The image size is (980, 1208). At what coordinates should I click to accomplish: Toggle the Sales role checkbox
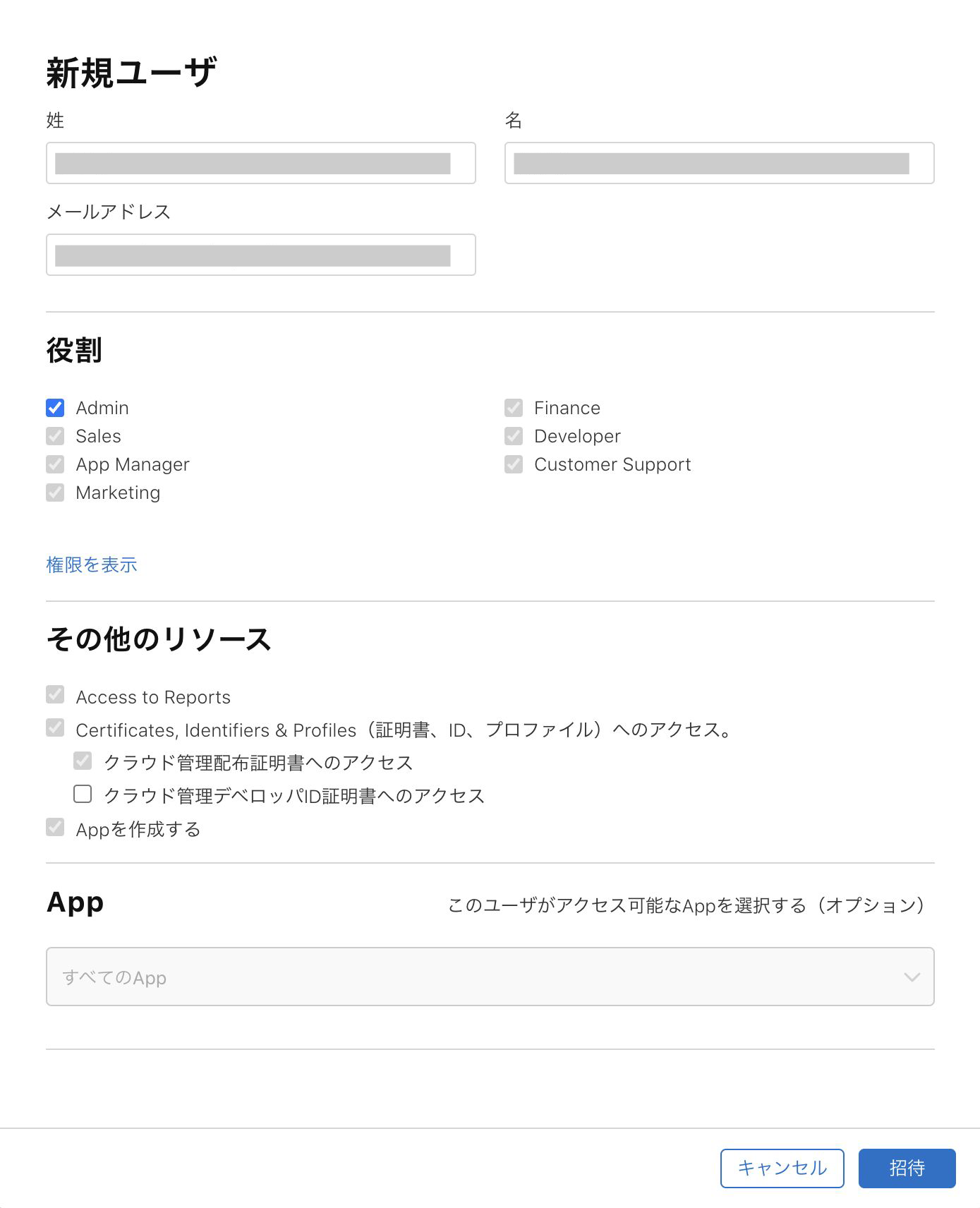55,436
